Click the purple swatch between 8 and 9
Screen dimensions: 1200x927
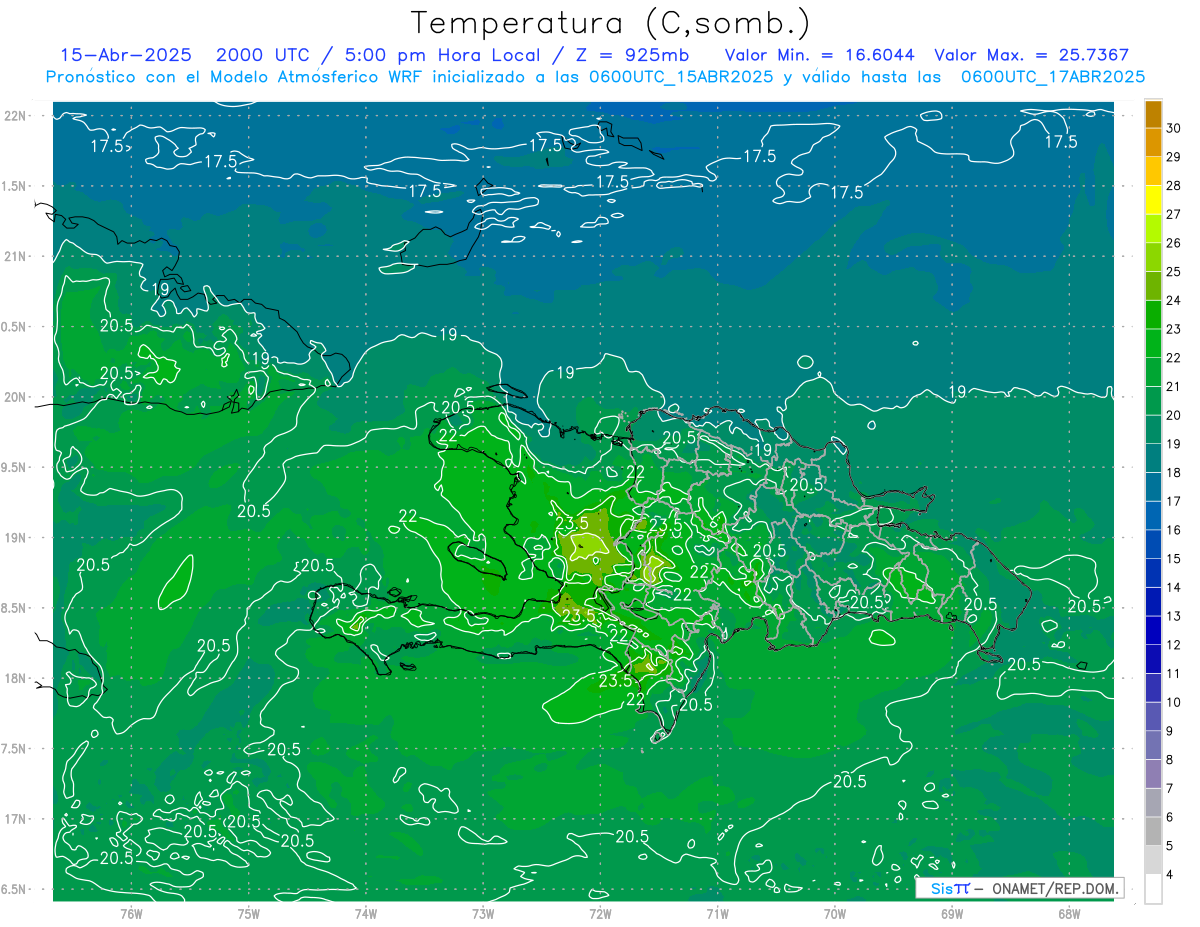point(1153,745)
